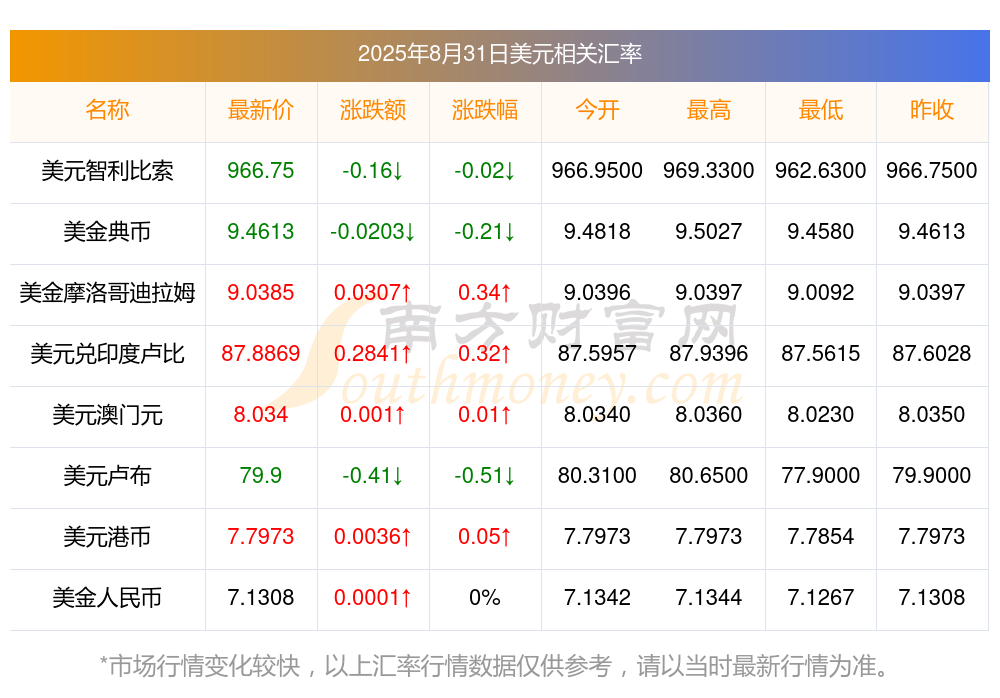Viewport: 1000px width, 698px height.
Task: Click change amount -0.0203↓
Action: (x=373, y=232)
